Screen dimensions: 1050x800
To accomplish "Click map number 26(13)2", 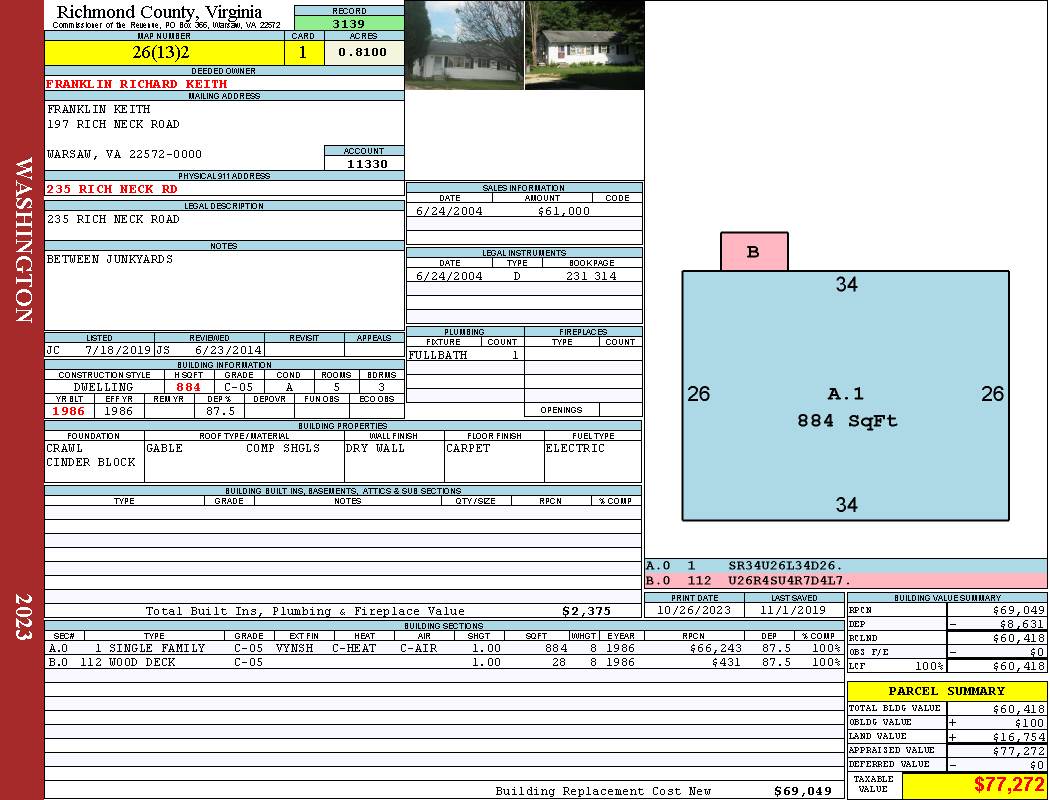I will click(161, 52).
